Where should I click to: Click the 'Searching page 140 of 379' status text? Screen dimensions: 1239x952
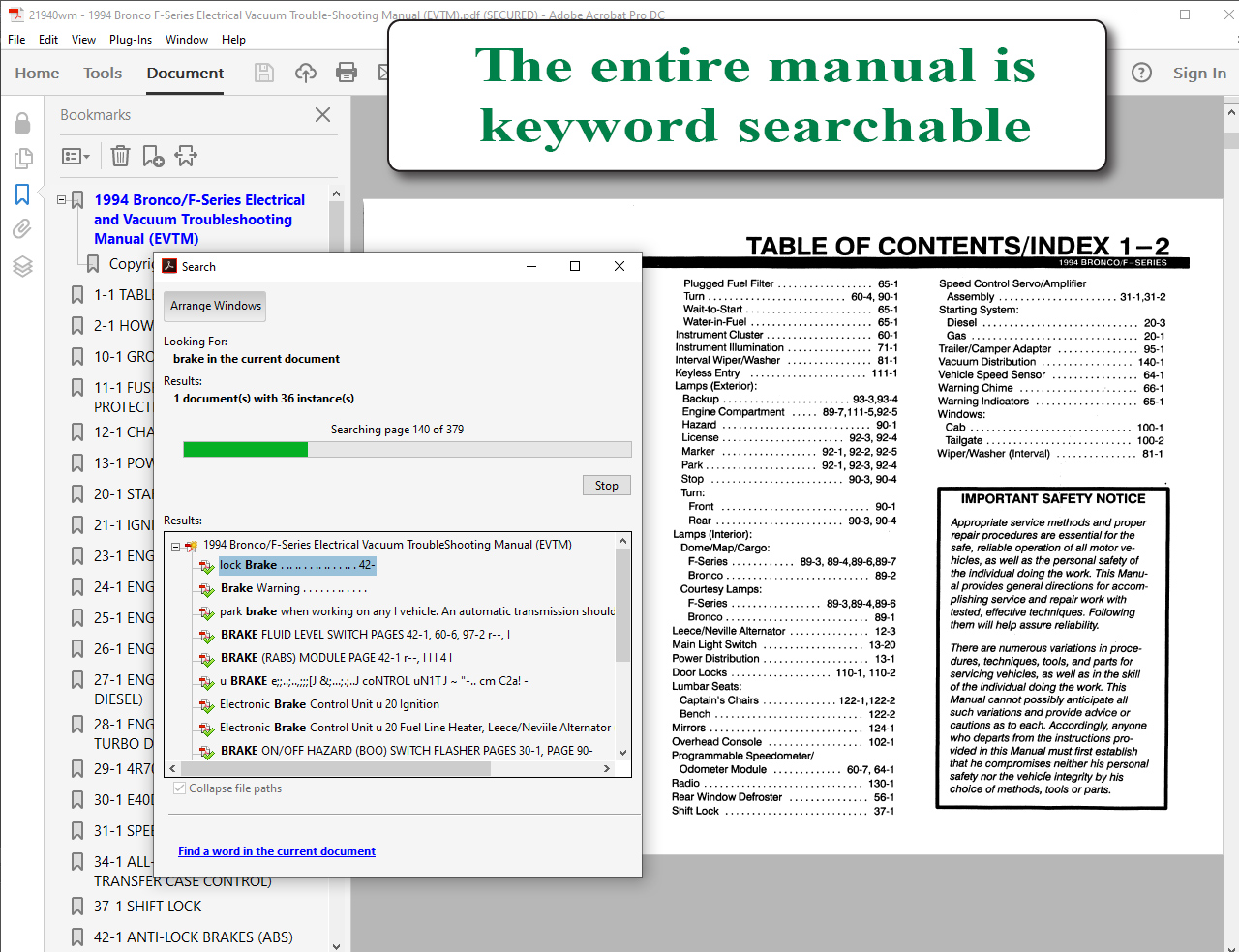(397, 430)
